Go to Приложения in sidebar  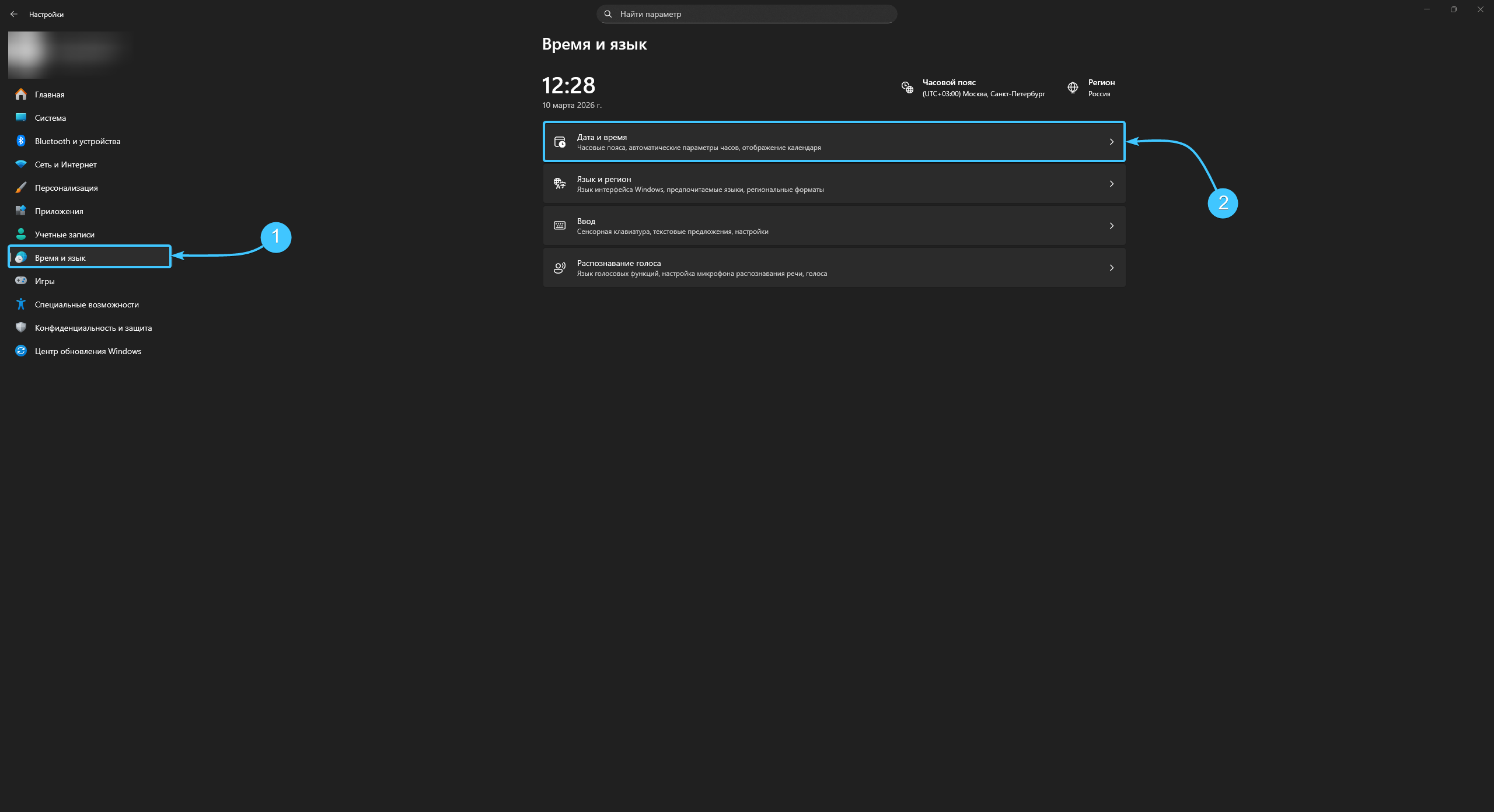[x=58, y=211]
